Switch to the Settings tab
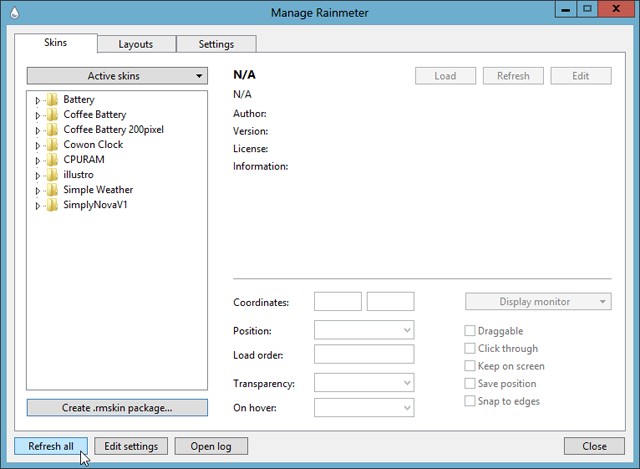The image size is (640, 469). coord(216,44)
